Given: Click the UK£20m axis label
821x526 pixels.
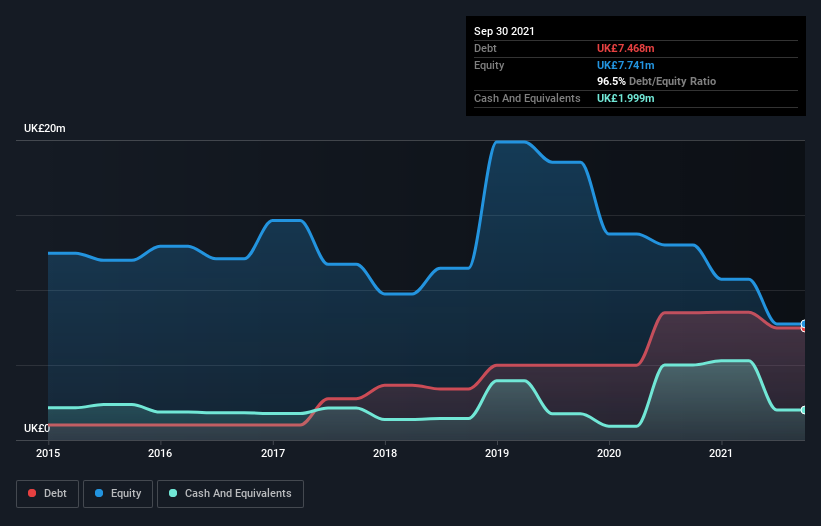Looking at the screenshot, I should [45, 128].
